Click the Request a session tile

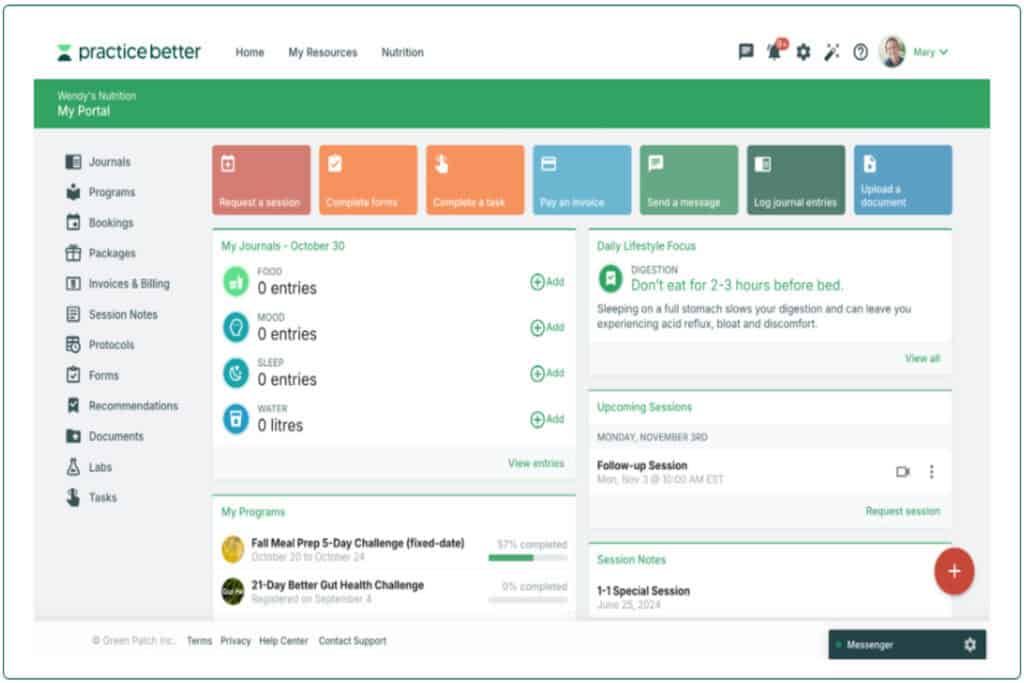(x=261, y=180)
